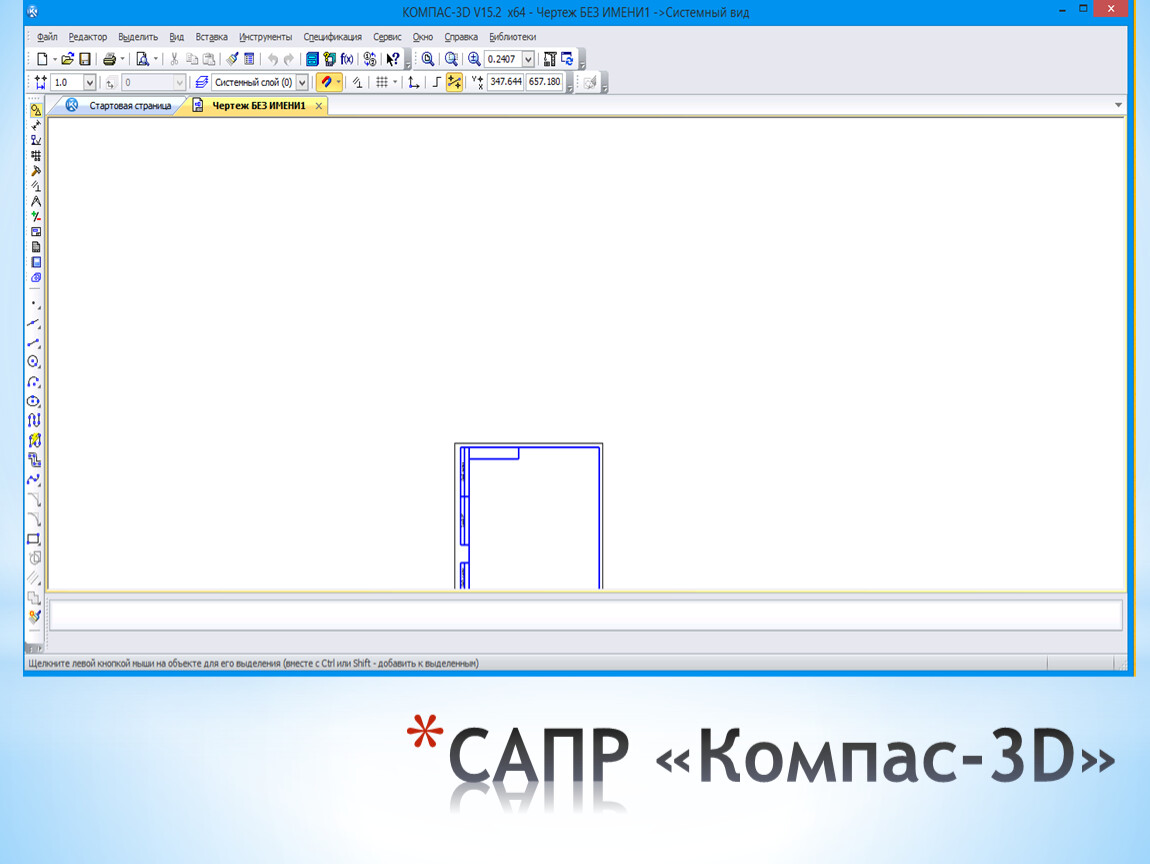Click the zoom-in plus magnifier icon
The width and height of the screenshot is (1150, 864).
pos(475,59)
